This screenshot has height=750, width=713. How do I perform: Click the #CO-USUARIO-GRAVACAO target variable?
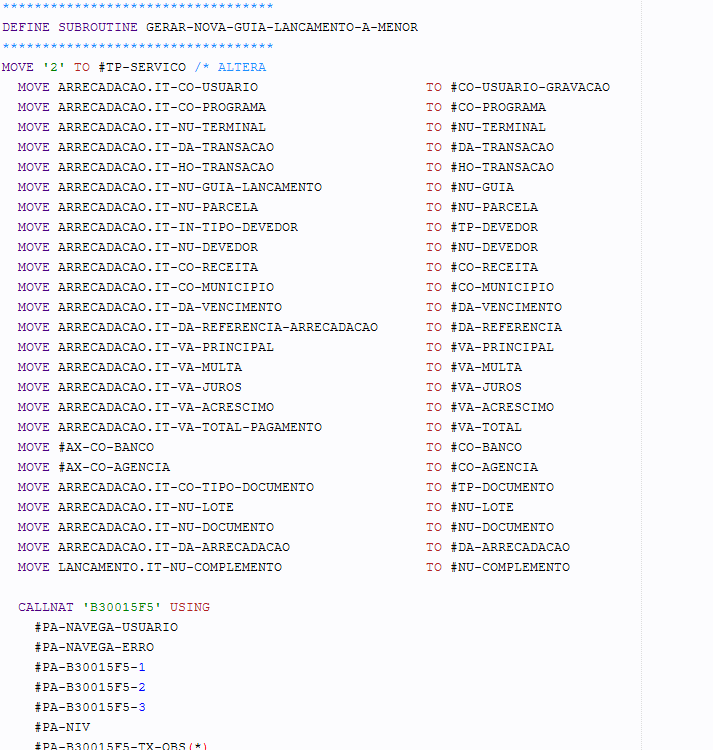click(x=529, y=87)
